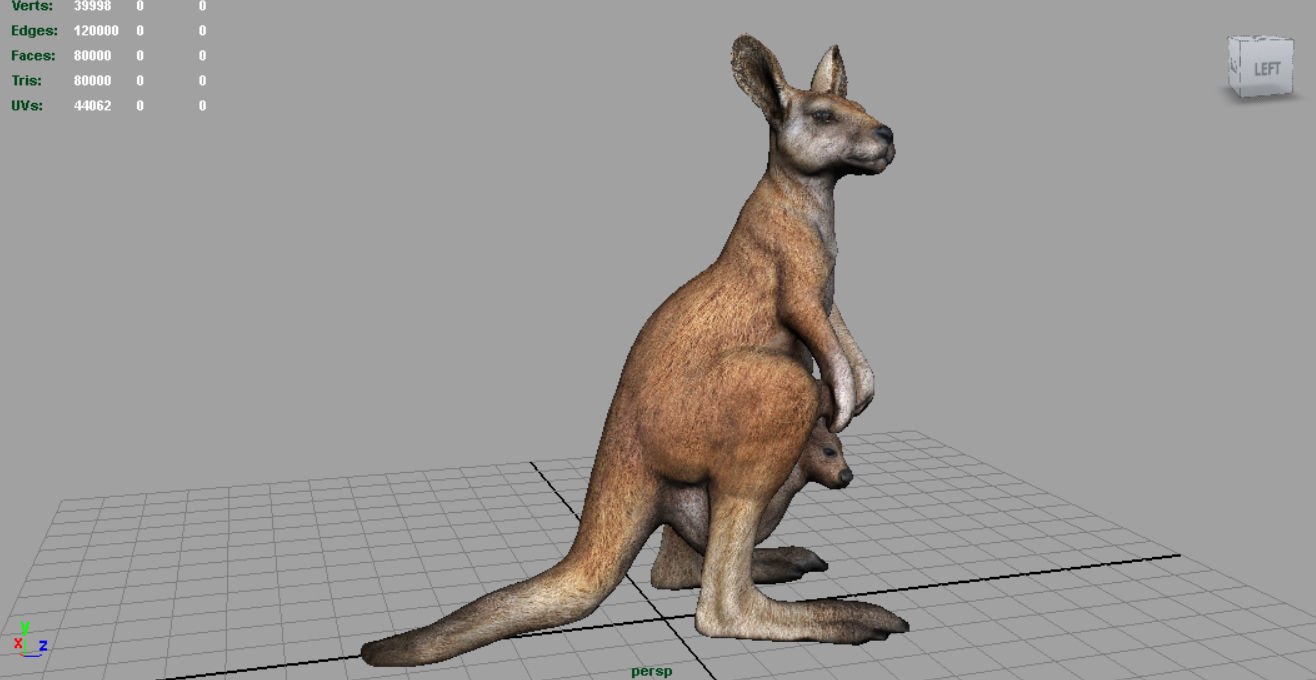
Task: Click the 'Edges:' label in the poly count display
Action: click(x=34, y=31)
